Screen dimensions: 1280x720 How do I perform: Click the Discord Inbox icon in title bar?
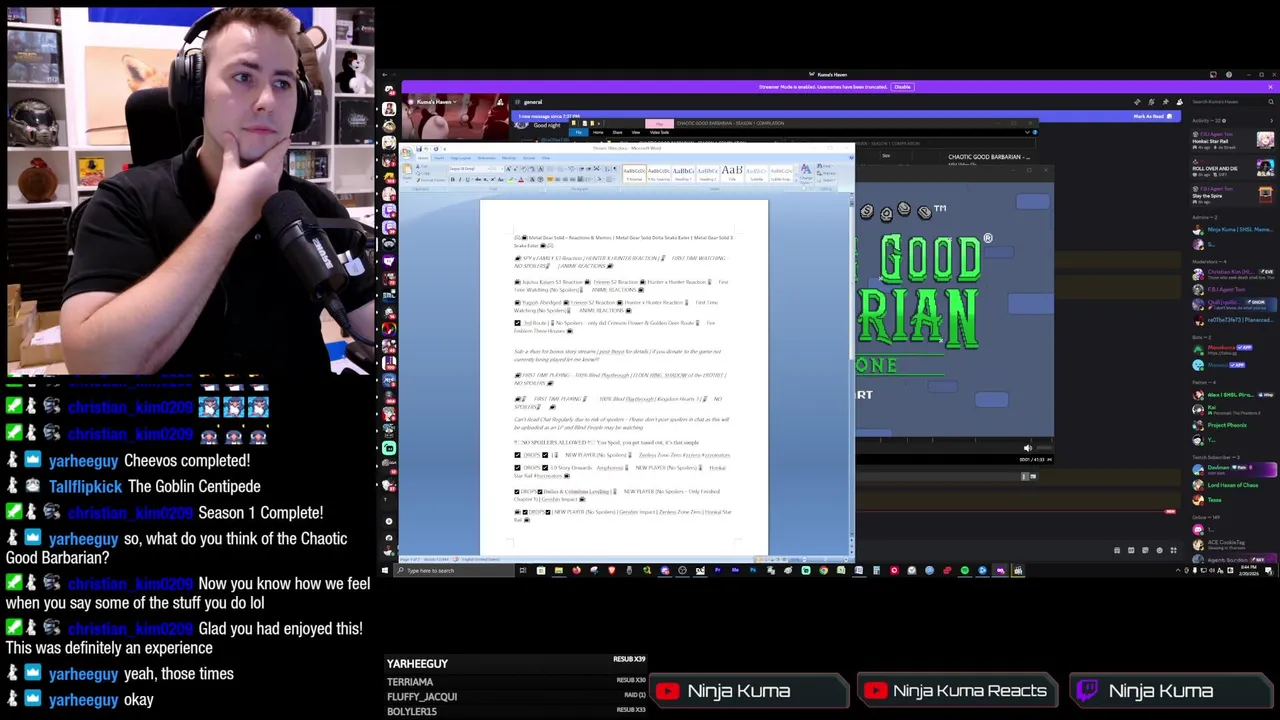coord(1213,74)
